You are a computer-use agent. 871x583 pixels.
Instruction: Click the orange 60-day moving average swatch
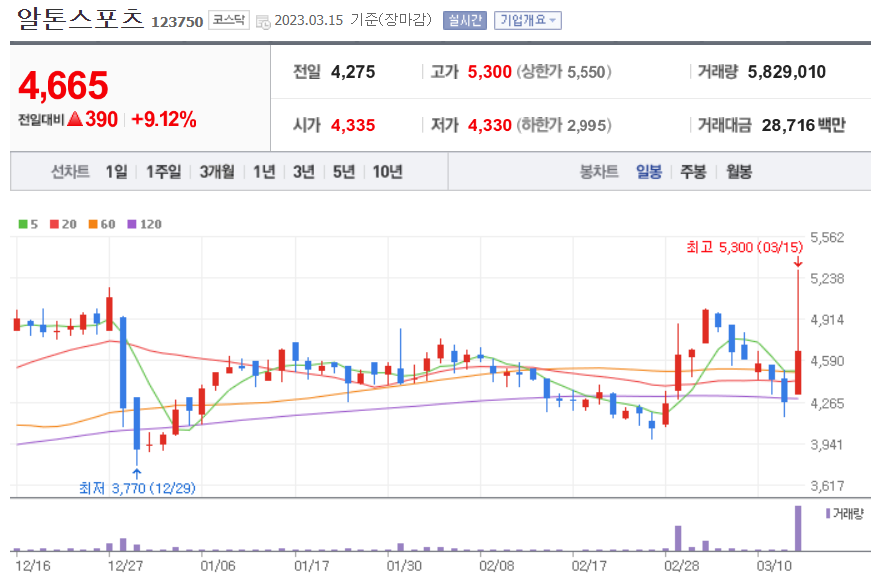(x=93, y=224)
